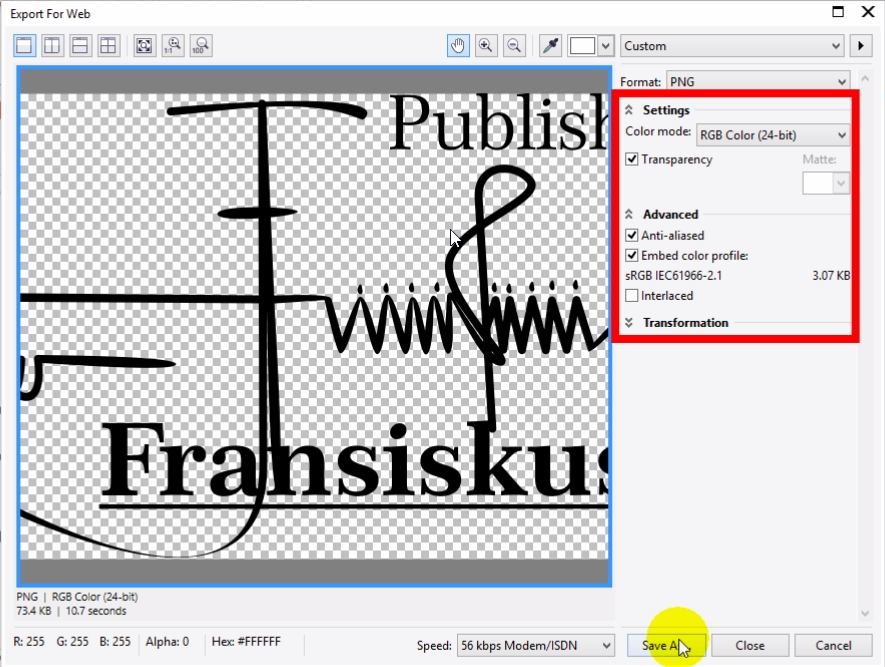
Task: Switch to four previews layout
Action: pos(108,46)
